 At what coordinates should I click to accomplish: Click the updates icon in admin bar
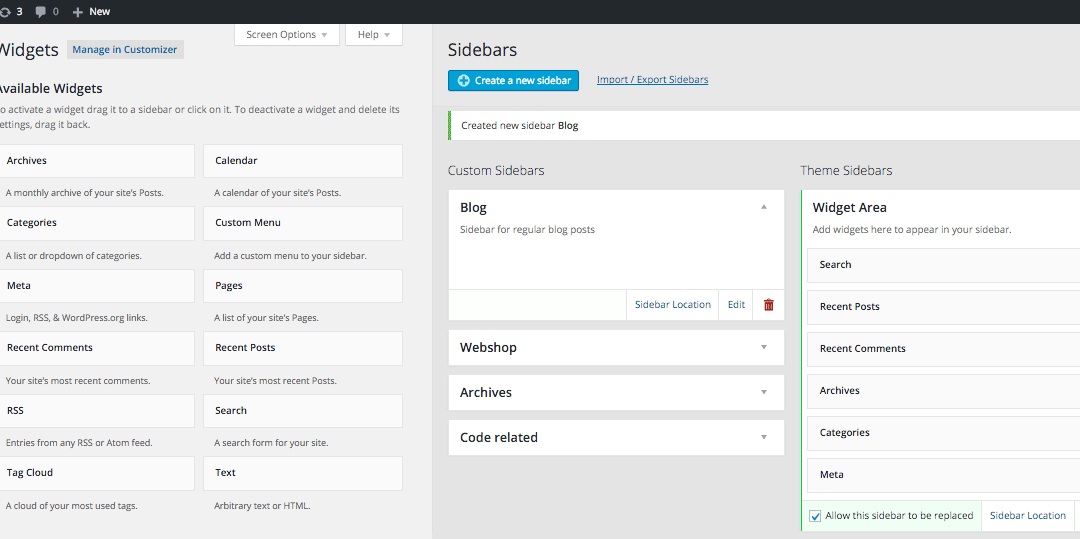tap(11, 12)
